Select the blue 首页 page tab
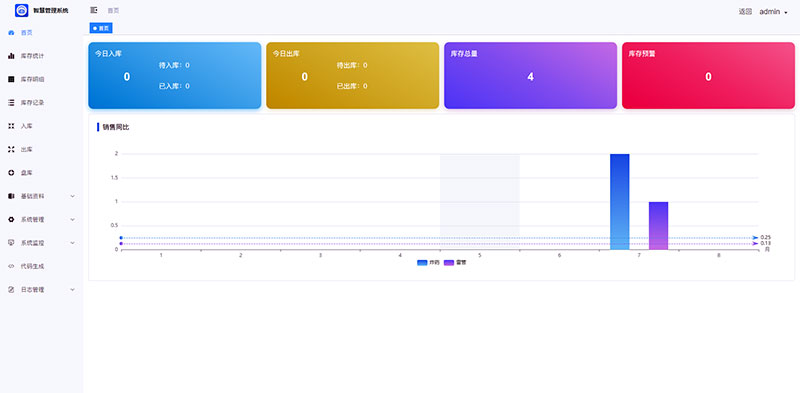The width and height of the screenshot is (800, 393). (101, 28)
